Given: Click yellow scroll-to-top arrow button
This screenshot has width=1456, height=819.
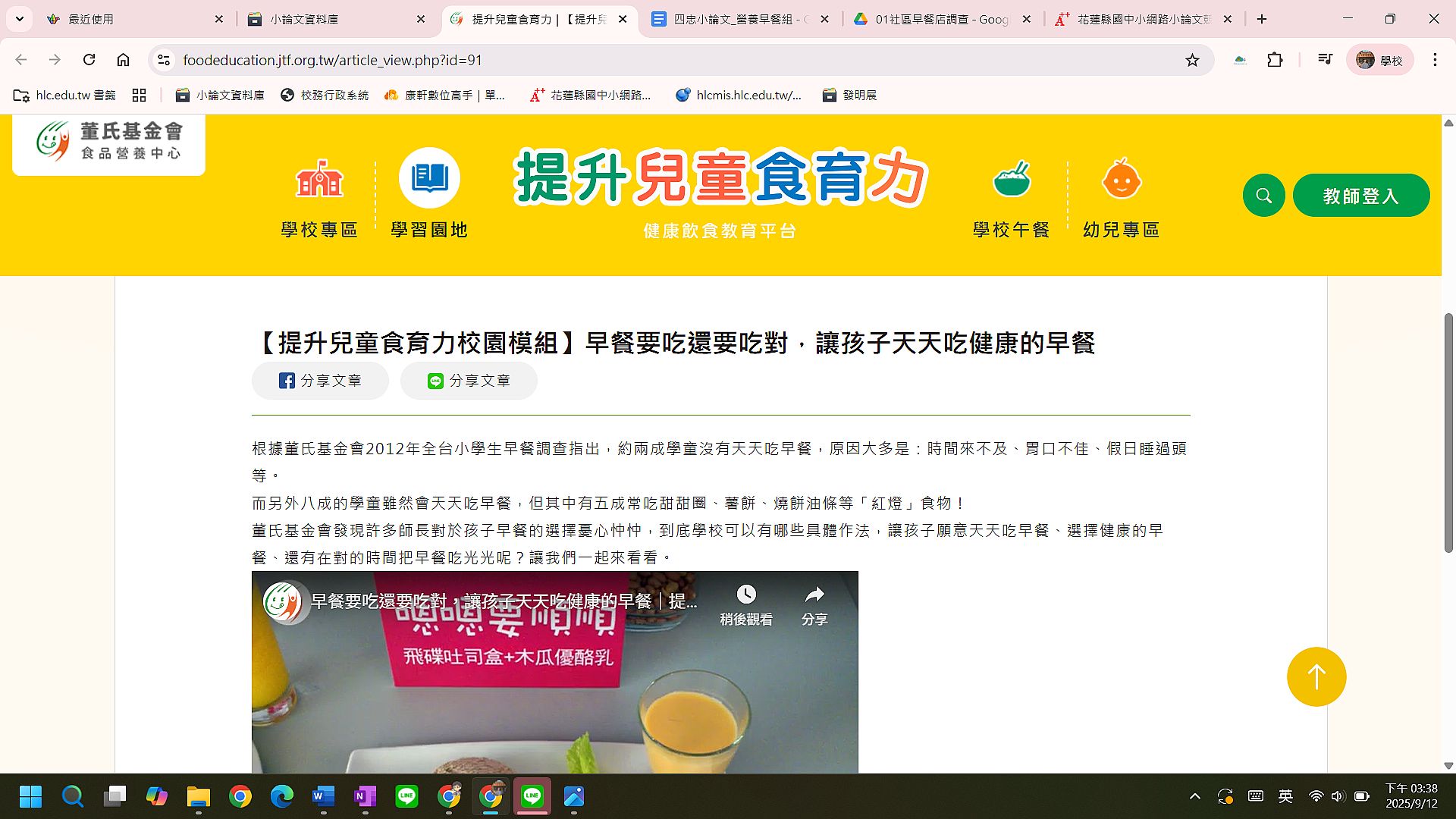Looking at the screenshot, I should coord(1316,676).
